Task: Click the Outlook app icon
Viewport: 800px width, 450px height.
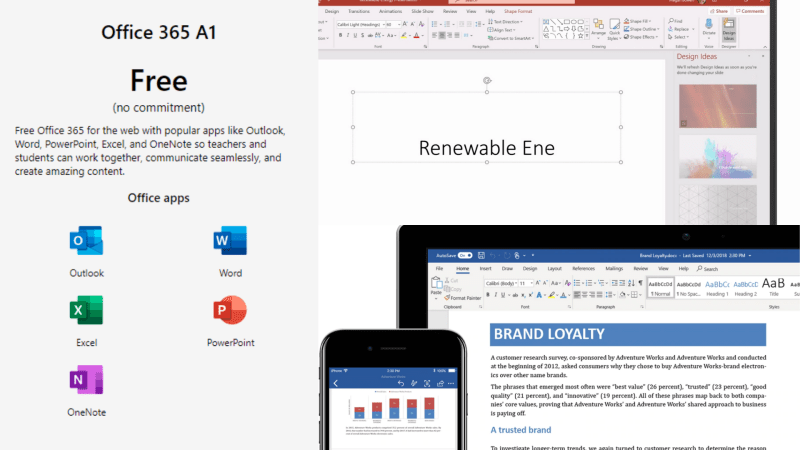Action: pyautogui.click(x=86, y=242)
